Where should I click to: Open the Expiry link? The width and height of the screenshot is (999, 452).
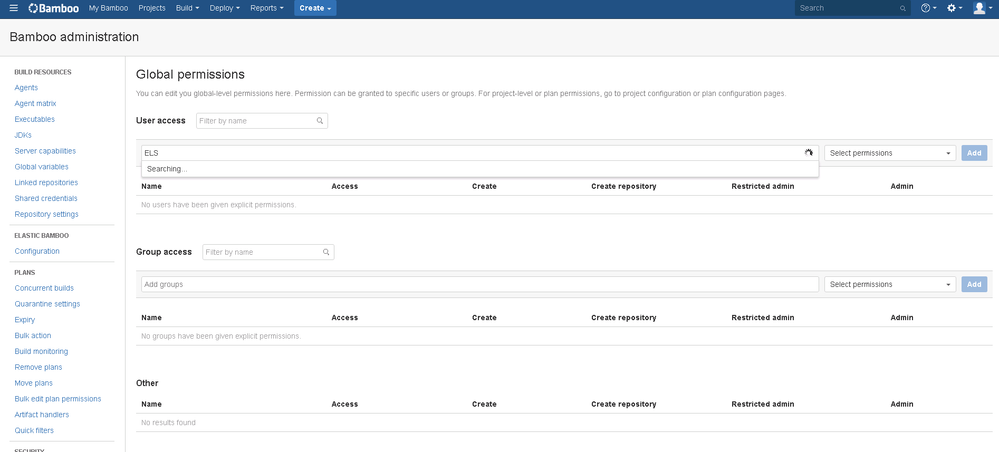[x=25, y=320]
